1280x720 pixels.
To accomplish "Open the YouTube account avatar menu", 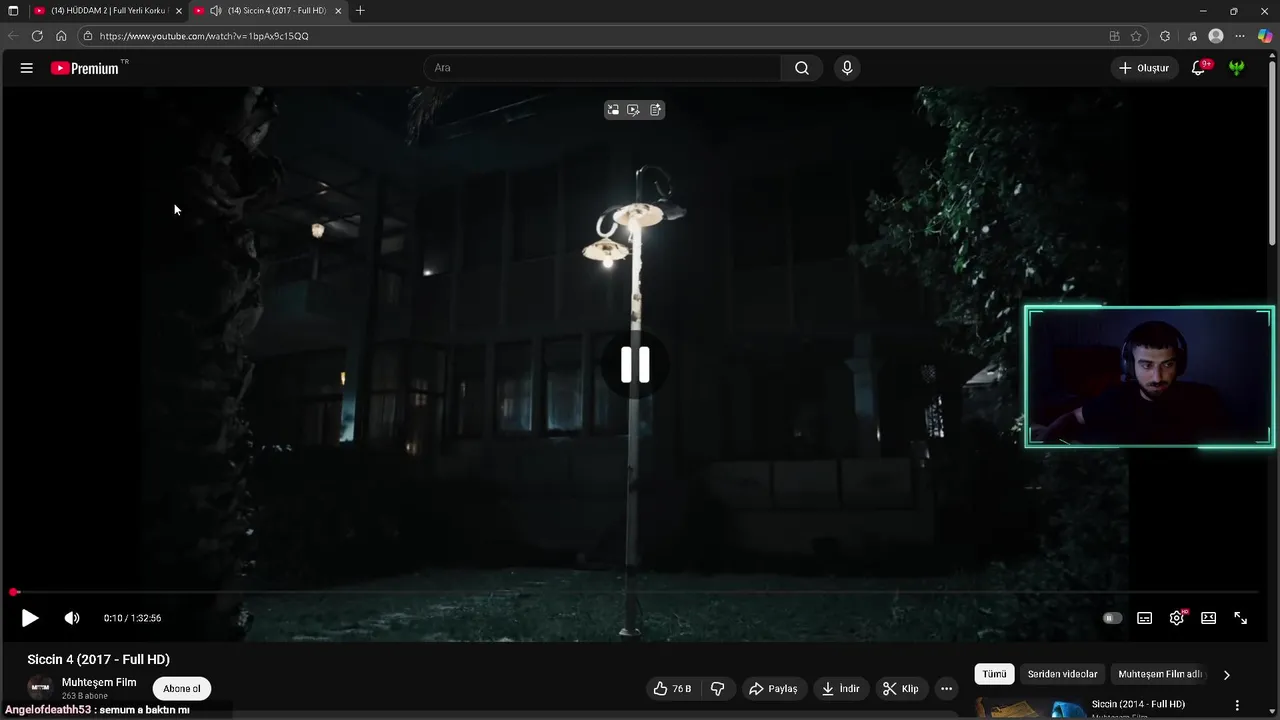I will click(x=1237, y=68).
